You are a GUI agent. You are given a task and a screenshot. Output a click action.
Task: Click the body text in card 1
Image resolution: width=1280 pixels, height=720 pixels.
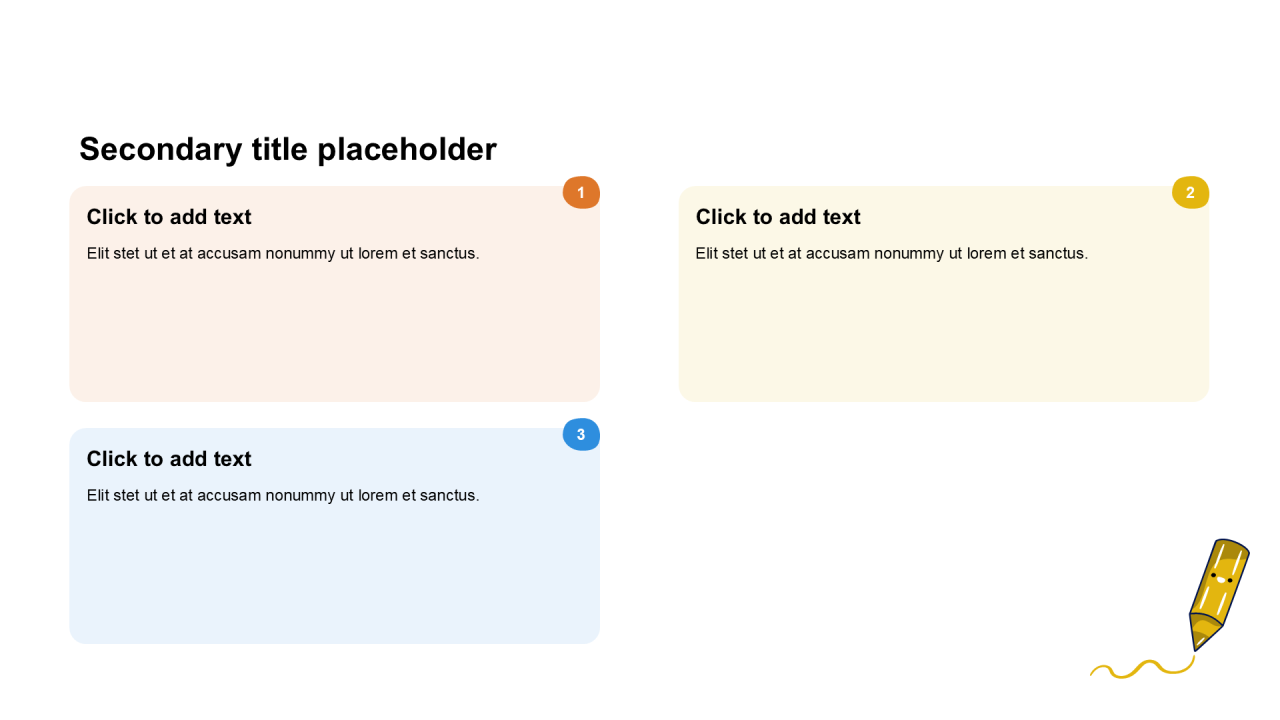click(x=283, y=253)
